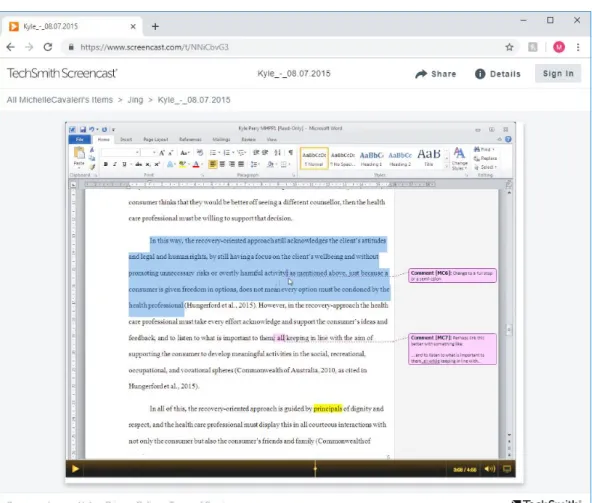Screen dimensions: 592x503
Task: Click the Sort icon in Paragraph group
Action: coord(278,153)
